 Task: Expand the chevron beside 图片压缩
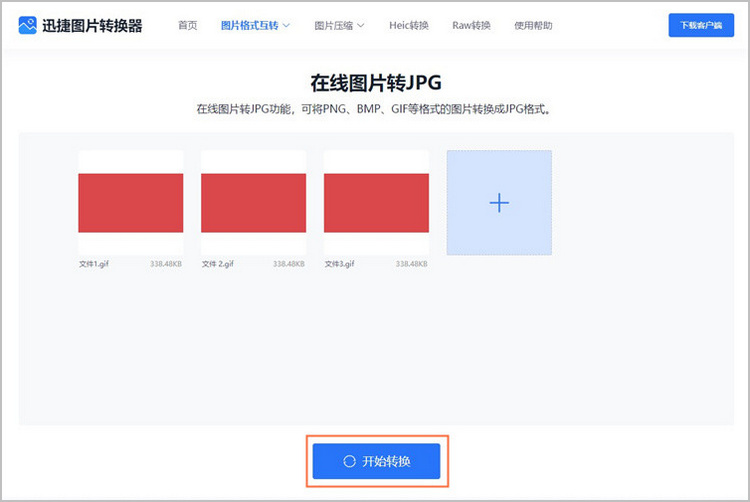click(361, 25)
